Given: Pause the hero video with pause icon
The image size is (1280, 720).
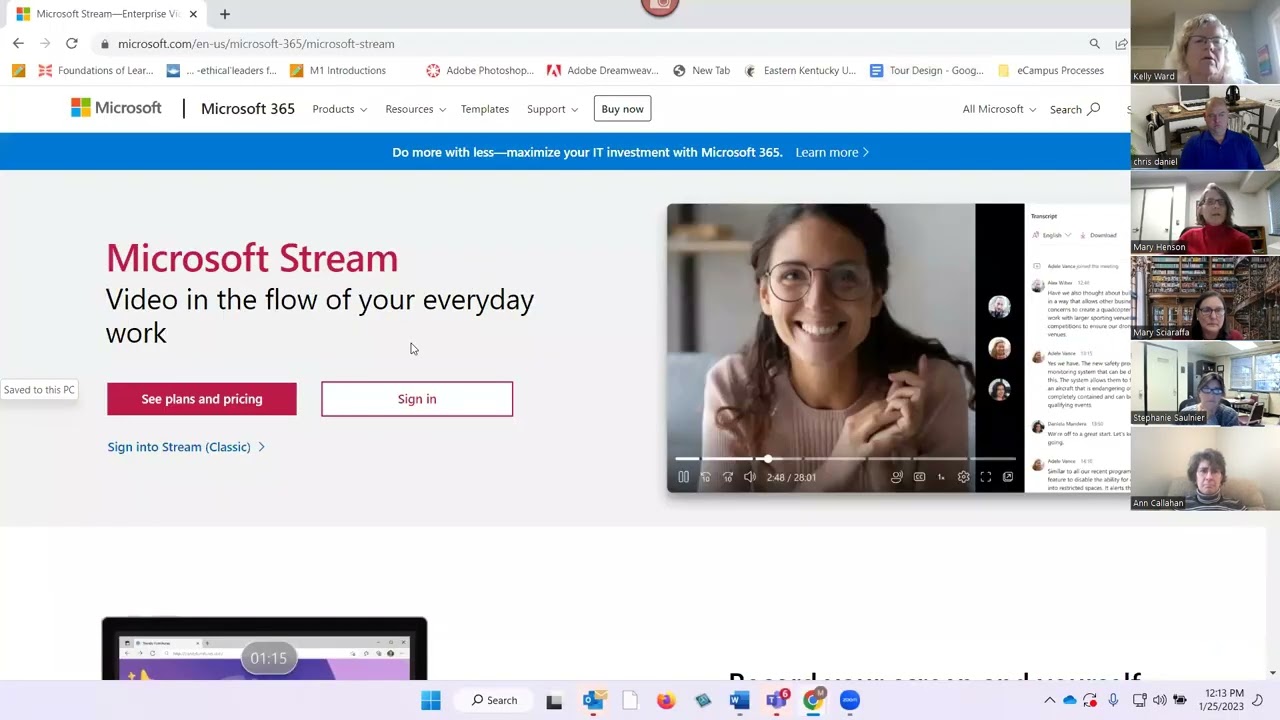Looking at the screenshot, I should pyautogui.click(x=683, y=477).
